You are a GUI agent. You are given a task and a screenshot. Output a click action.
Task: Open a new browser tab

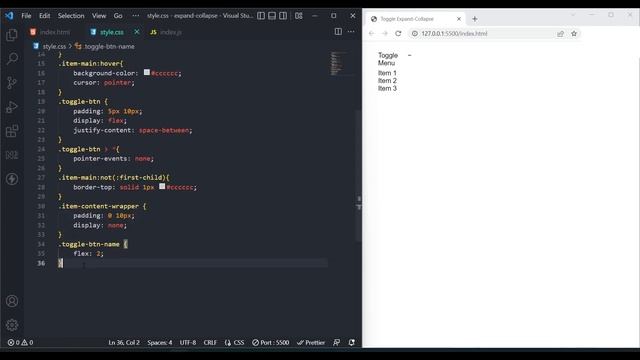[474, 19]
